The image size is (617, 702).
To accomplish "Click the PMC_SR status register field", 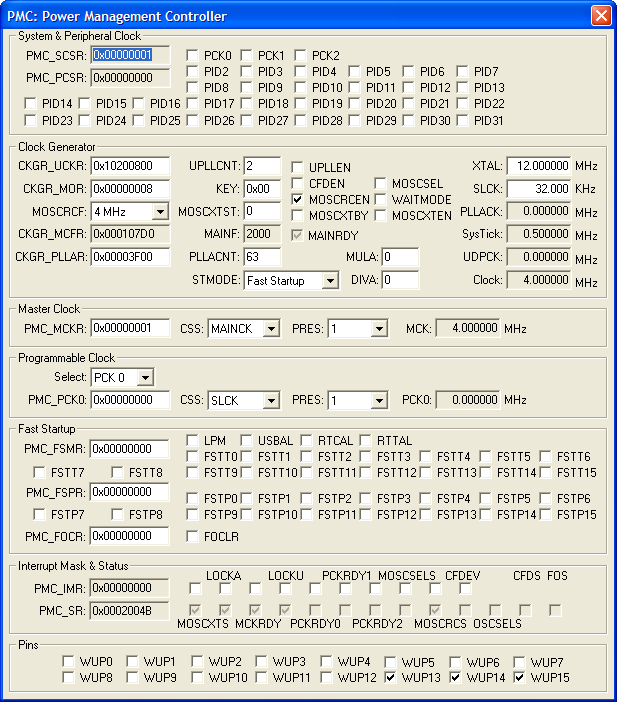I will tap(129, 611).
